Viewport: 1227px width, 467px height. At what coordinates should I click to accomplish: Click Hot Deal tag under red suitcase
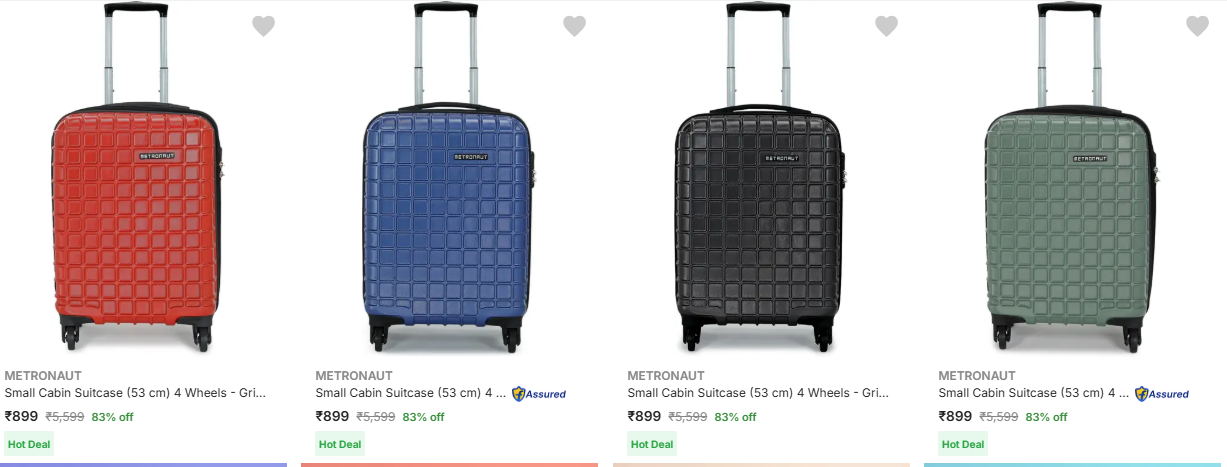point(29,444)
